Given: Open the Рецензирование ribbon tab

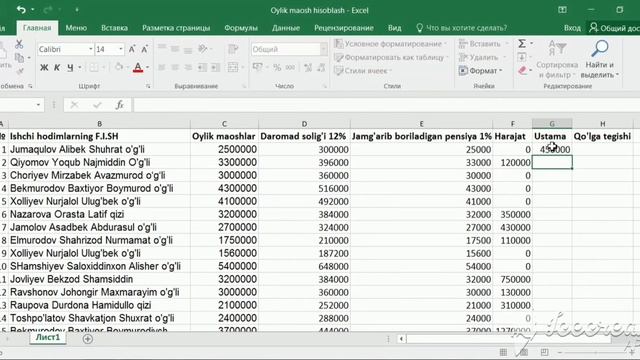Looking at the screenshot, I should click(344, 28).
